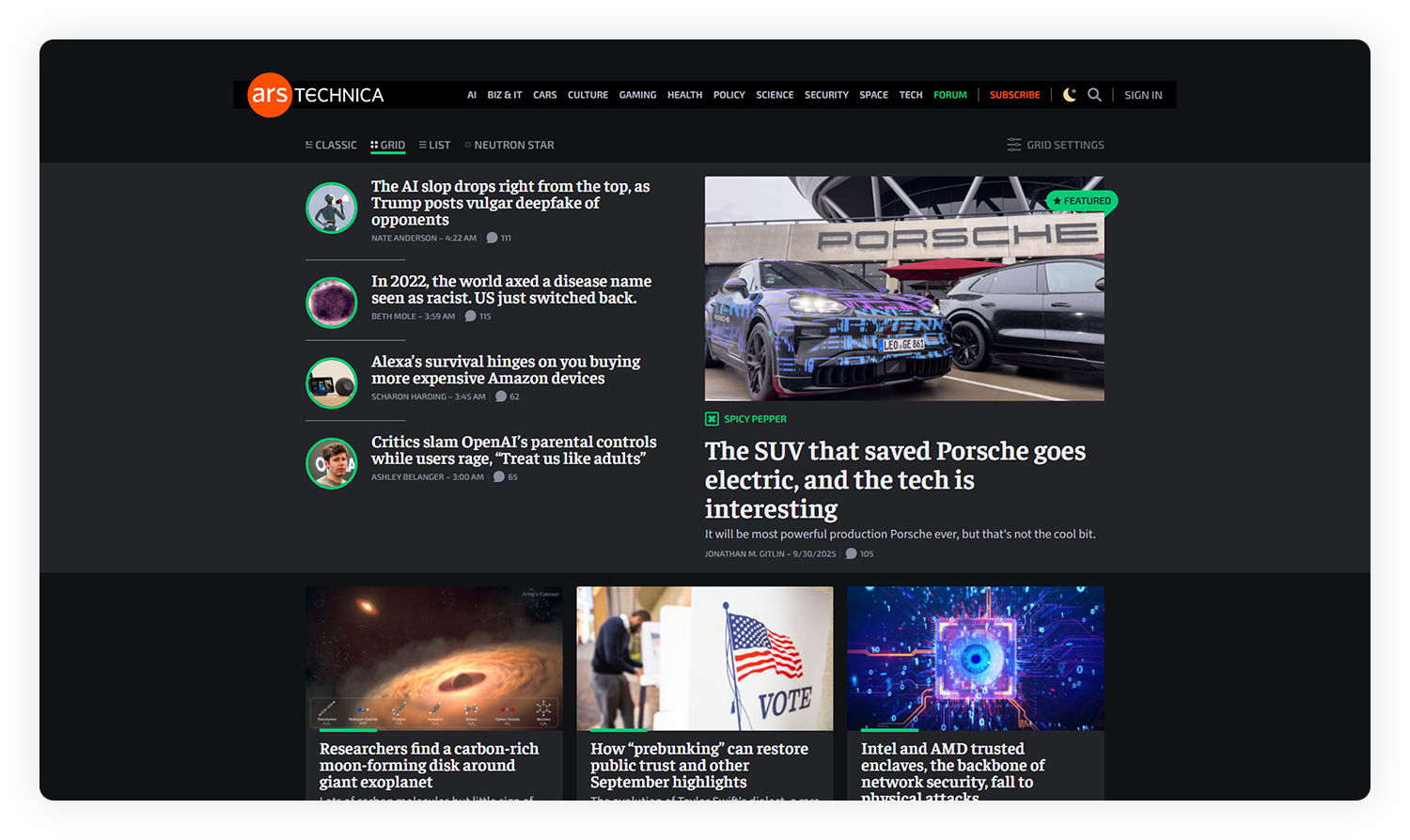Image resolution: width=1410 pixels, height=840 pixels.
Task: Open round thumbnail for OpenAI parental controls
Action: coord(332,463)
